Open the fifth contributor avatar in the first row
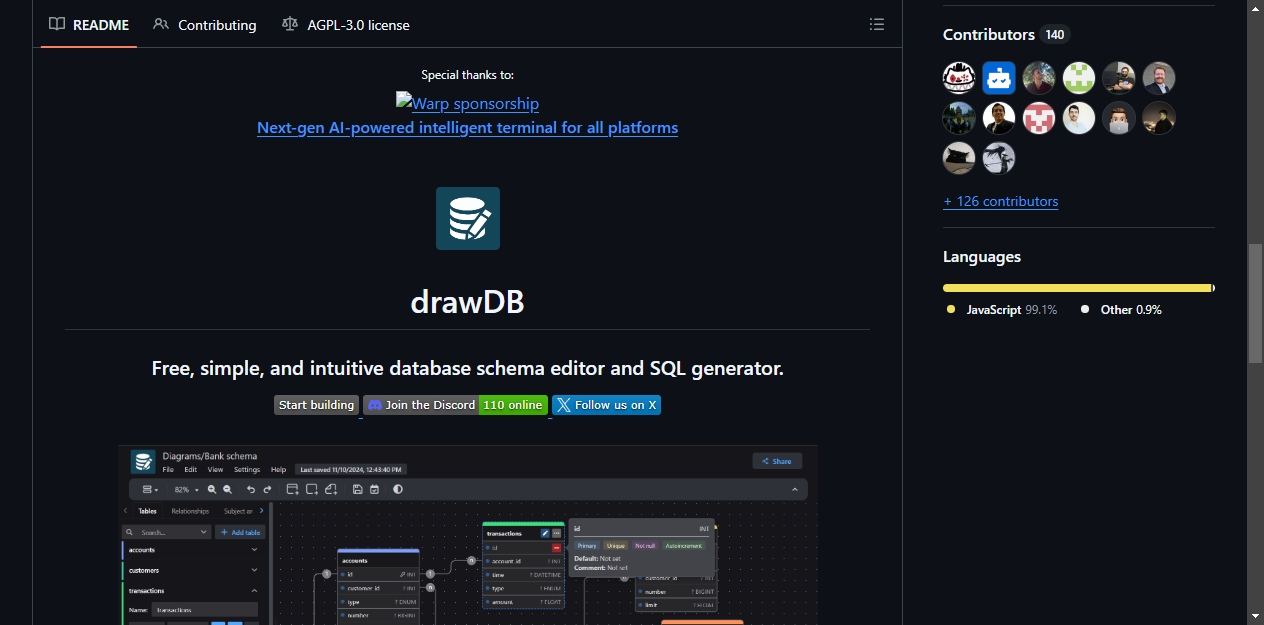 [1119, 78]
